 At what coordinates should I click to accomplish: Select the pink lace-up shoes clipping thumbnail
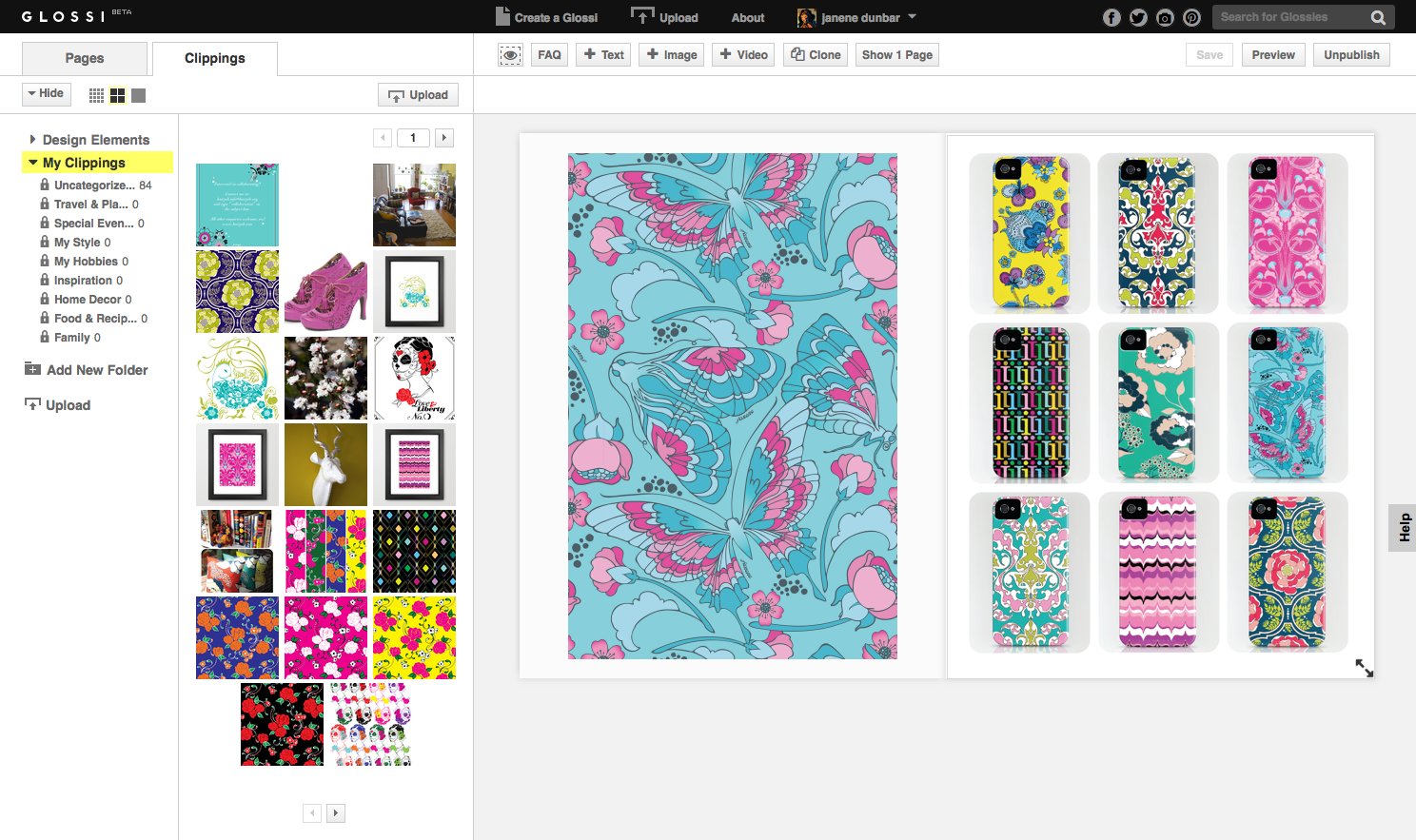325,291
